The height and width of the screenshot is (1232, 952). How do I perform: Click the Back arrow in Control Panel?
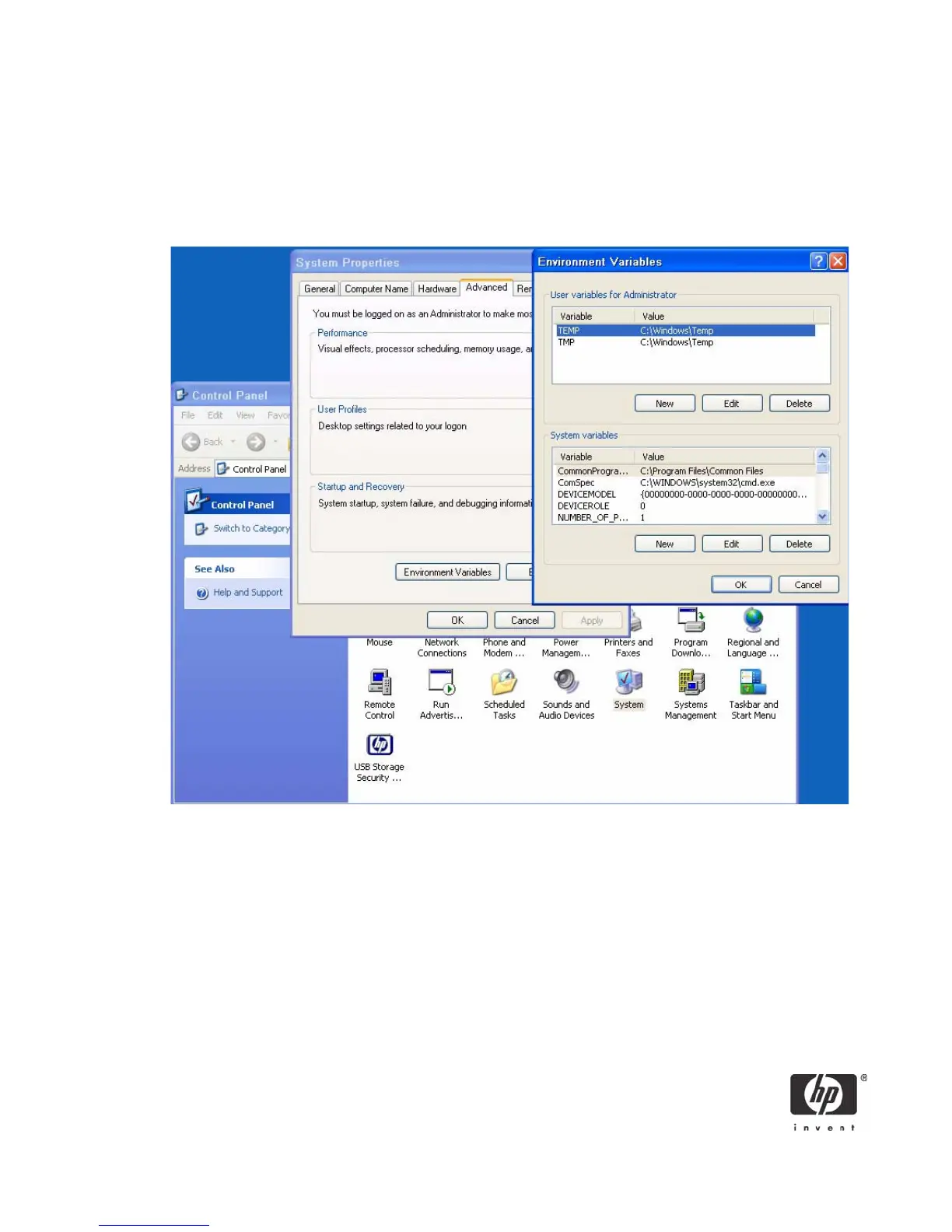191,442
